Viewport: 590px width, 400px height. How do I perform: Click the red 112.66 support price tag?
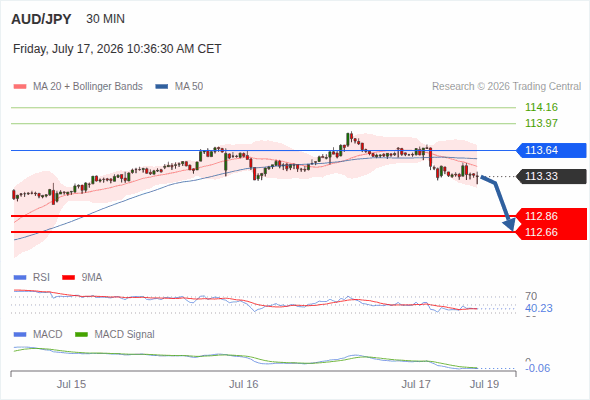551,232
